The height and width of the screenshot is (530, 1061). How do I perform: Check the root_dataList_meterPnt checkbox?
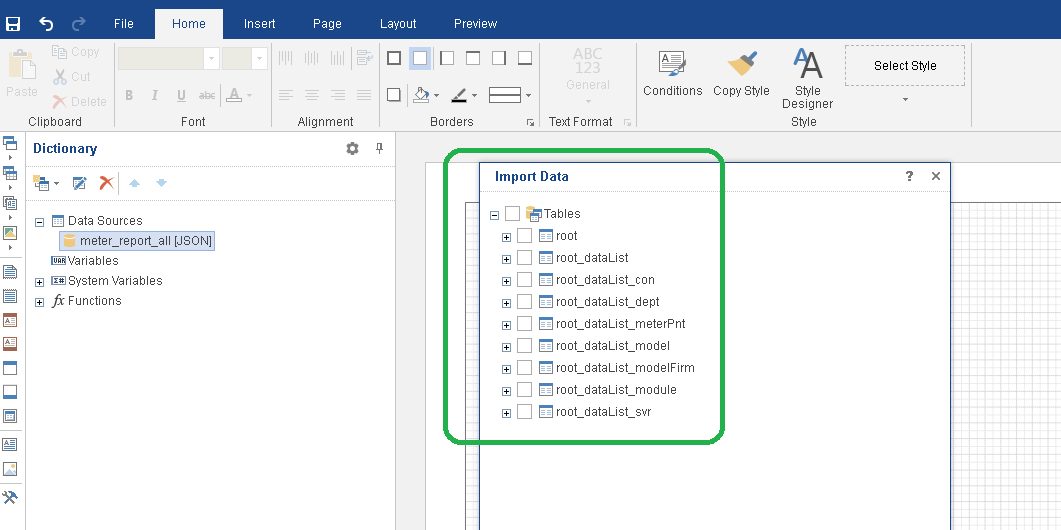[x=524, y=324]
